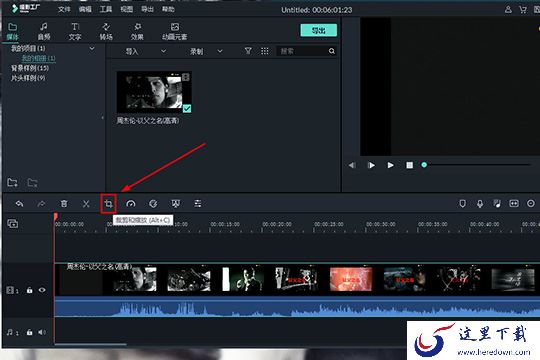Click the circular zoom icon at toolbar end

coord(531,204)
